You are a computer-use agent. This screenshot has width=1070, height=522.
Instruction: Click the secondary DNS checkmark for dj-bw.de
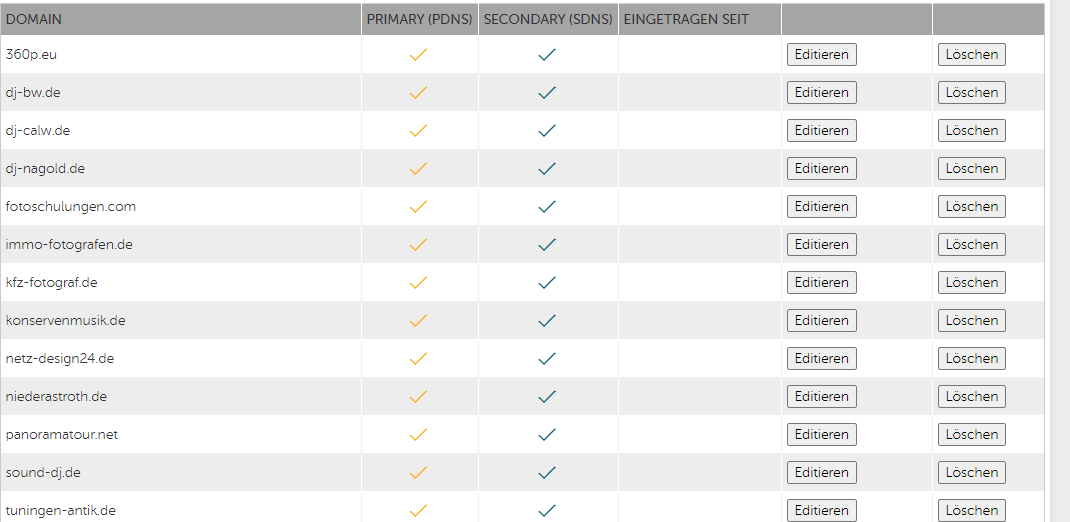coord(547,93)
